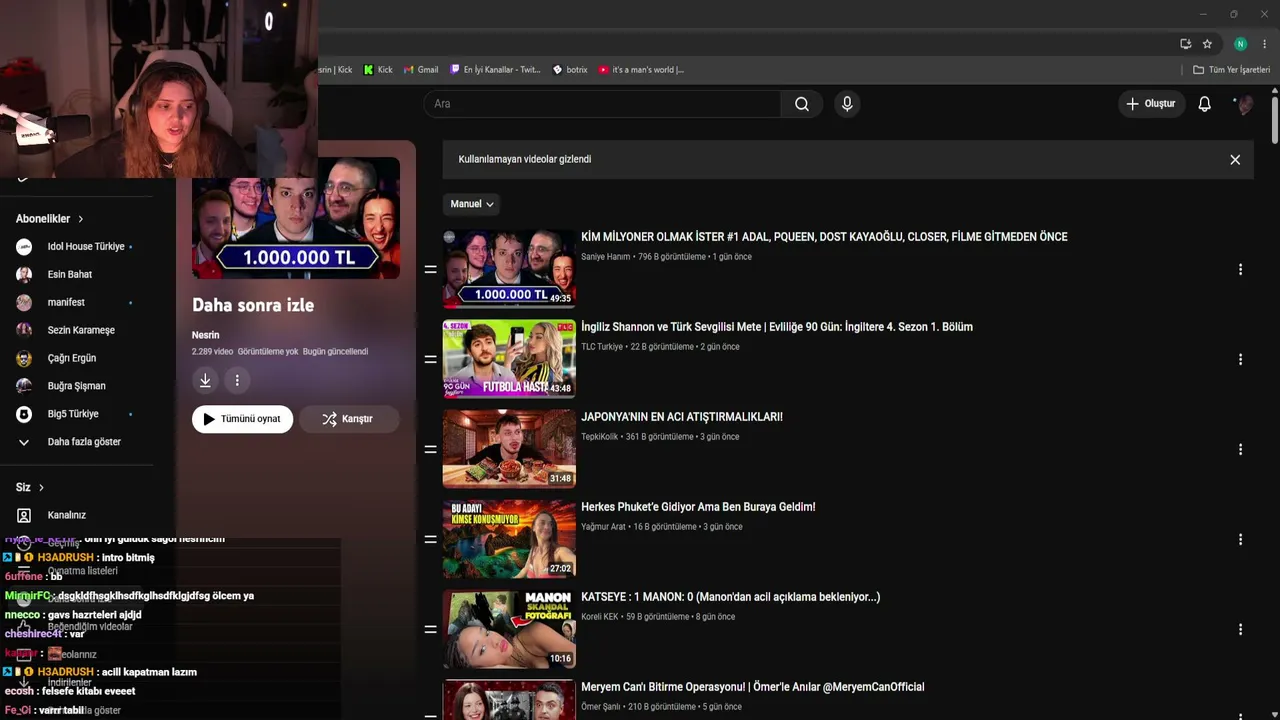Open botrix bookmark

click(x=570, y=70)
